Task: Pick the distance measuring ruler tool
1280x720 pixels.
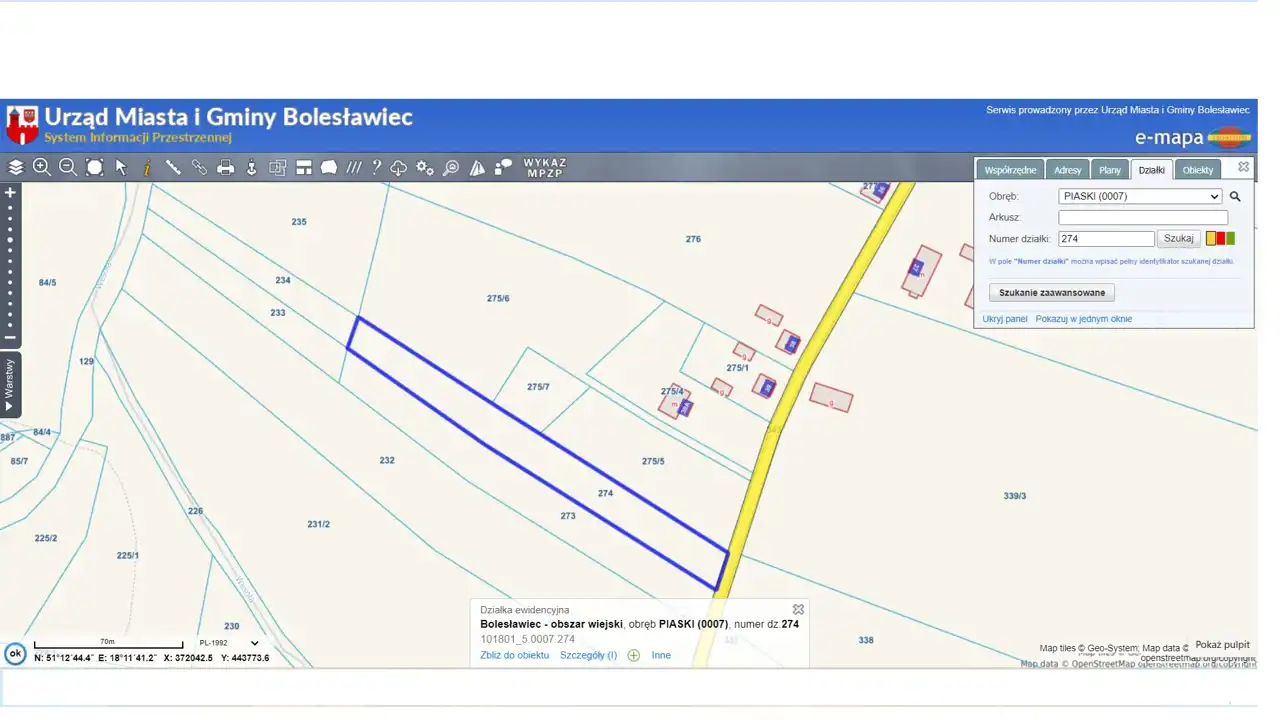Action: (x=173, y=167)
